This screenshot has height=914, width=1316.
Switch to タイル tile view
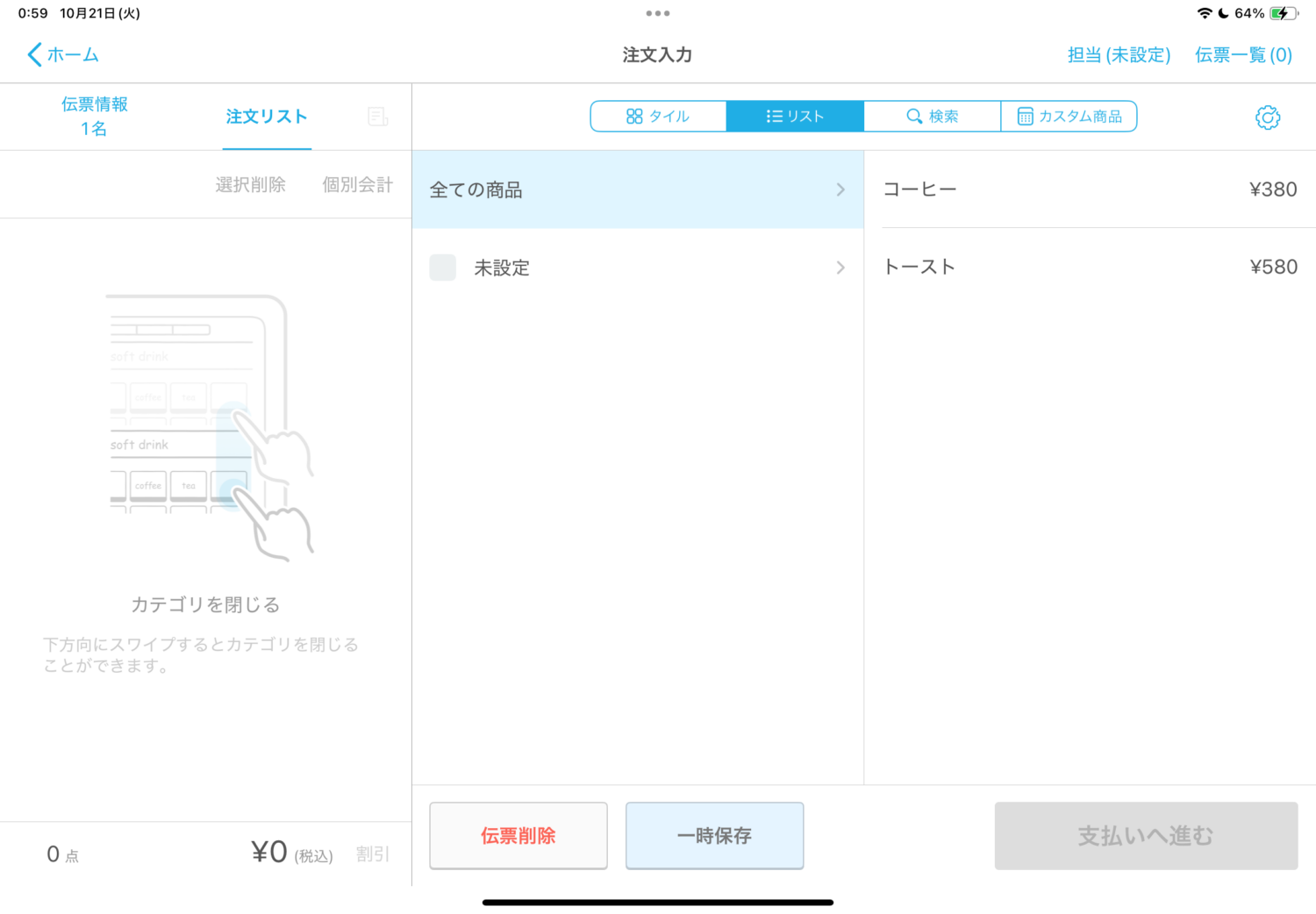click(658, 117)
